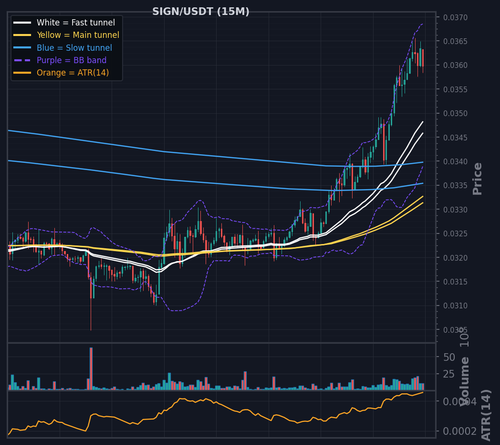Click the 0.0315 price axis label
Screen dimensions: 500x445
click(x=455, y=282)
